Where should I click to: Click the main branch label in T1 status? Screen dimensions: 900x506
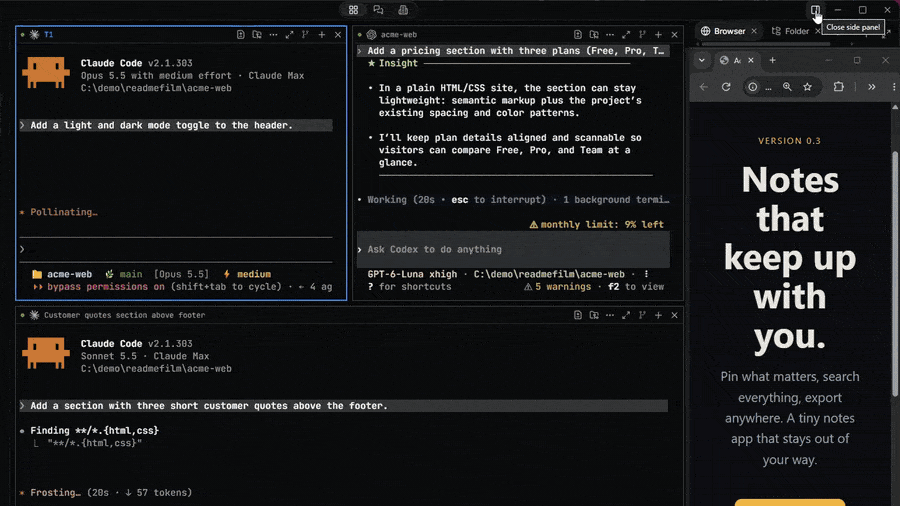point(124,274)
